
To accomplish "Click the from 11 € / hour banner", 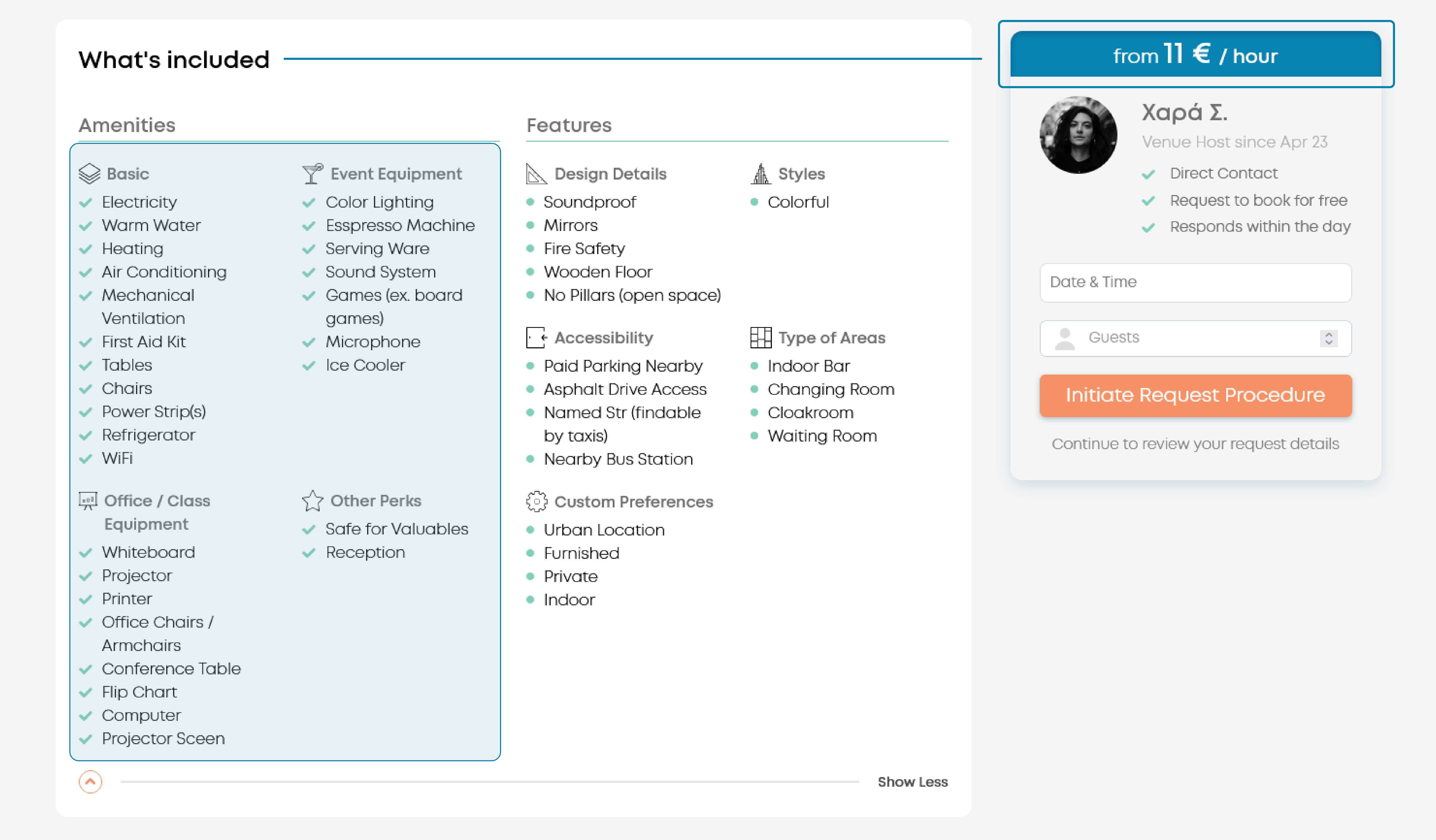I will (1195, 55).
